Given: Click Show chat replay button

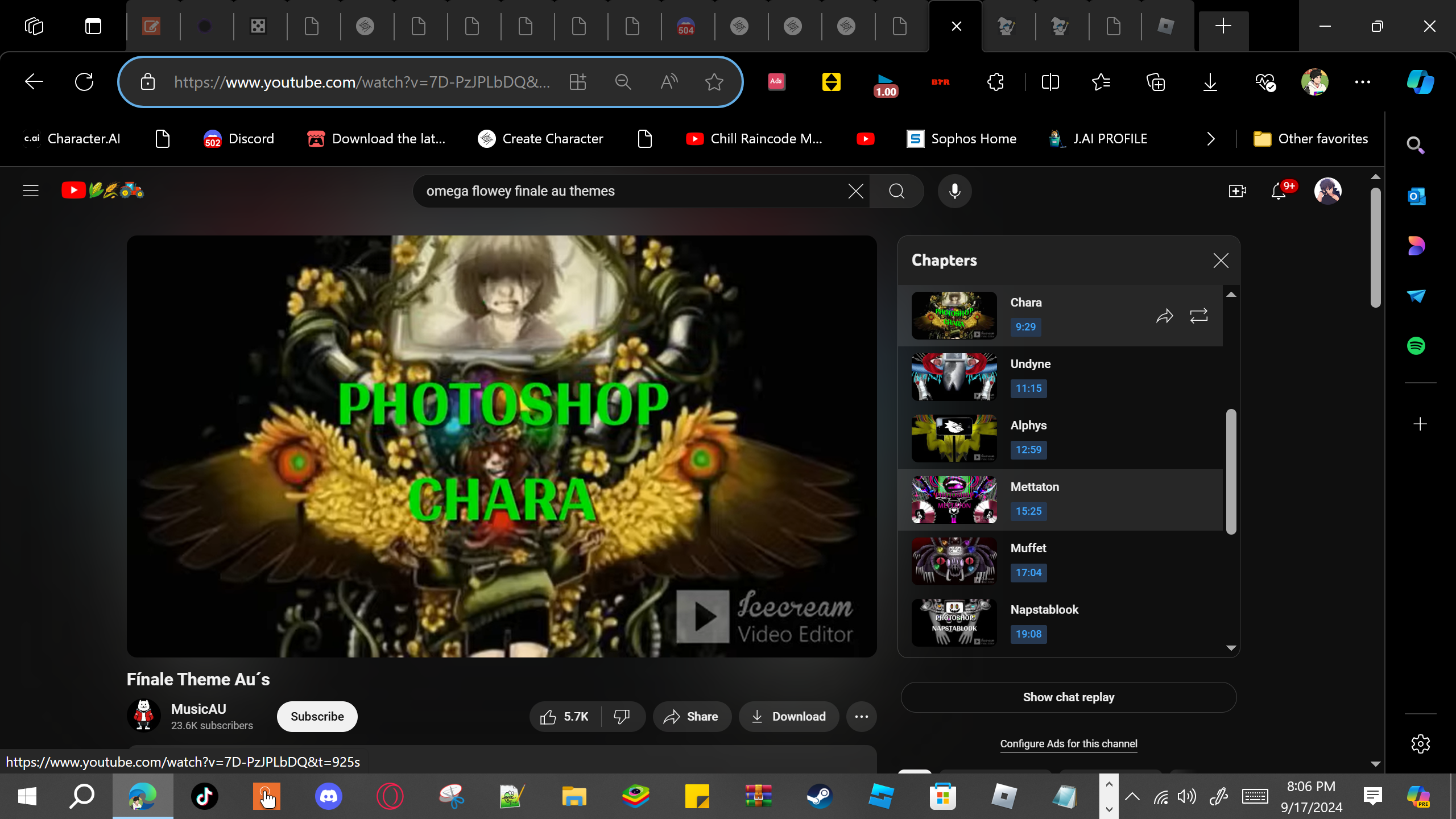Looking at the screenshot, I should tap(1068, 697).
